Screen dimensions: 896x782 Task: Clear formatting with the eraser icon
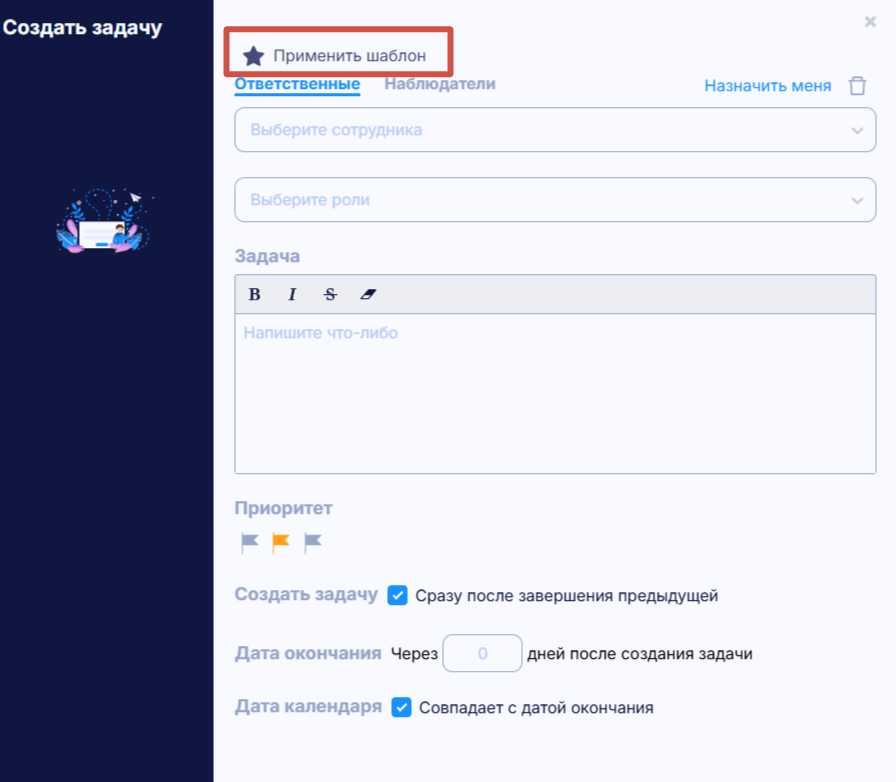[x=368, y=294]
